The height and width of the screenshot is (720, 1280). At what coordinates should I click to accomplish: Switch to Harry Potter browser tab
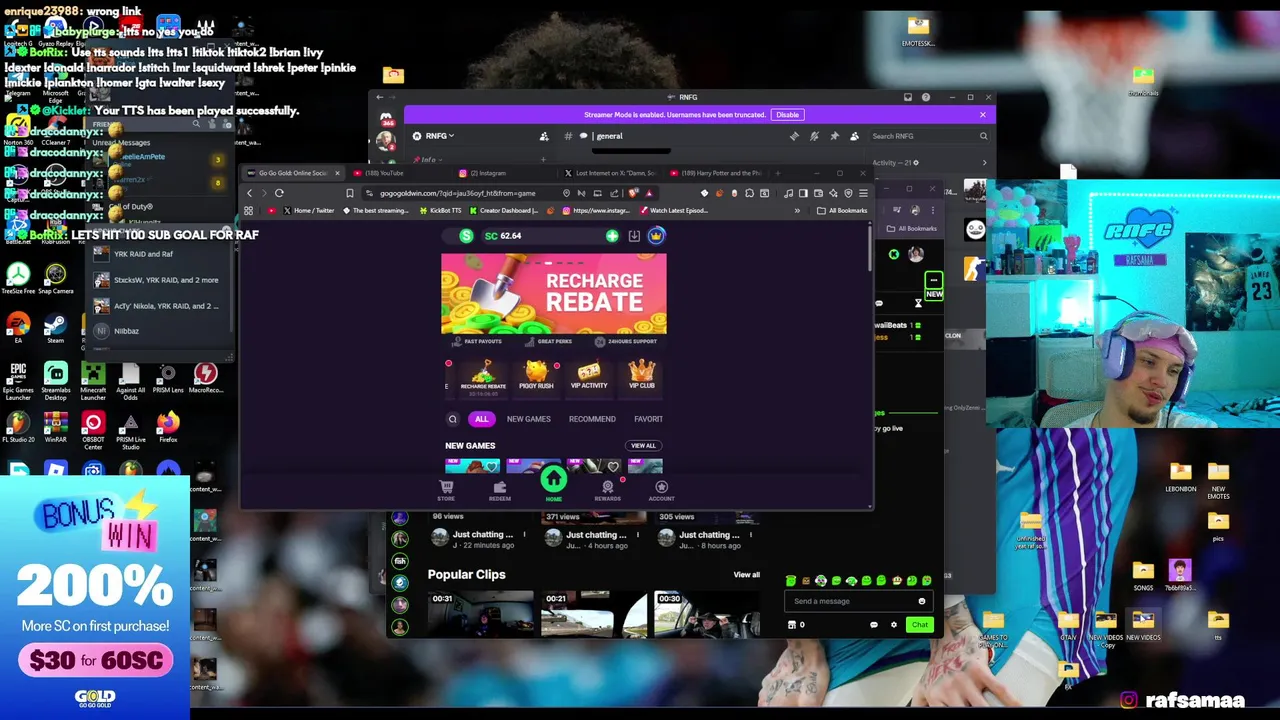717,173
